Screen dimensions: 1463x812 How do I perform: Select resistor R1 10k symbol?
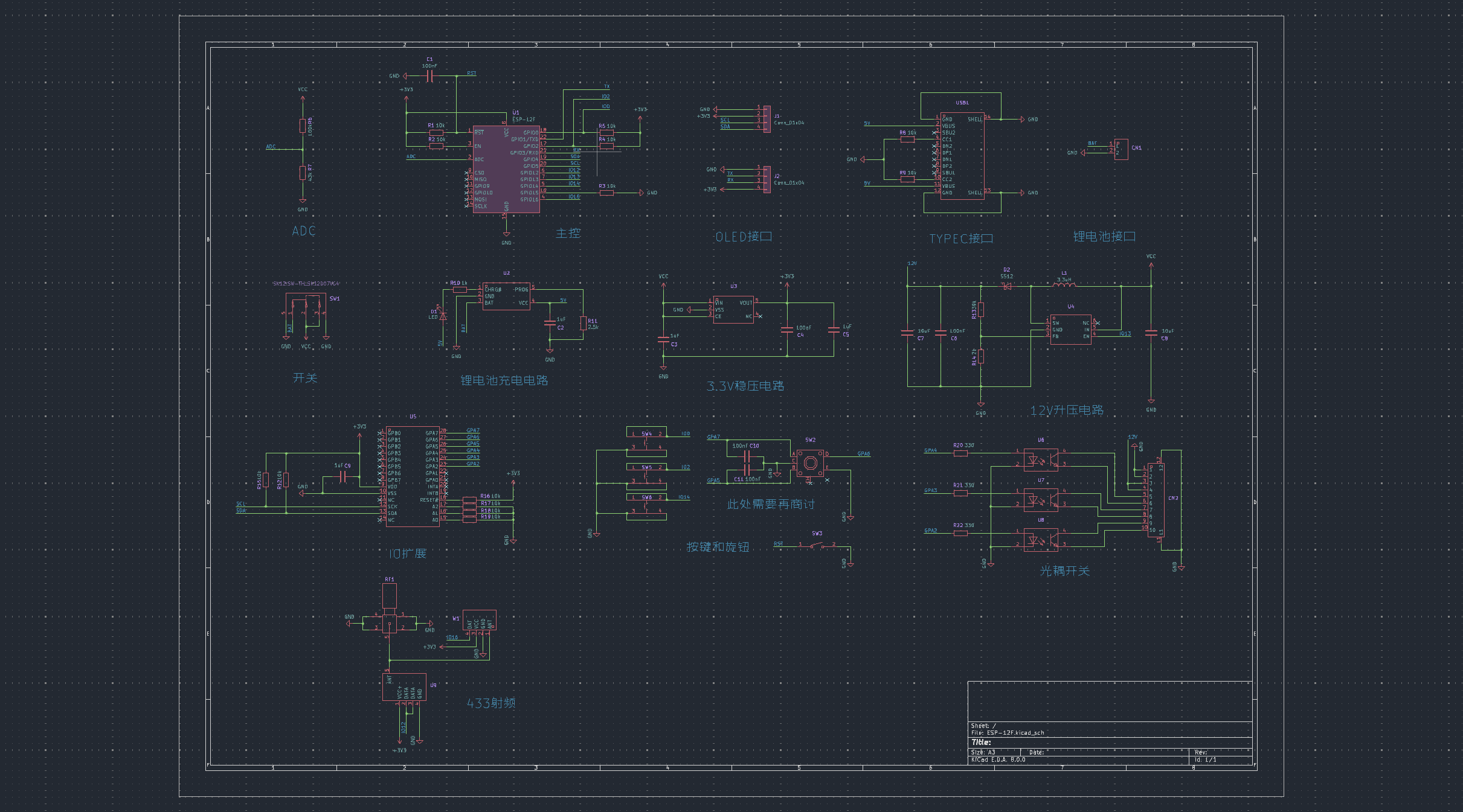tap(436, 133)
